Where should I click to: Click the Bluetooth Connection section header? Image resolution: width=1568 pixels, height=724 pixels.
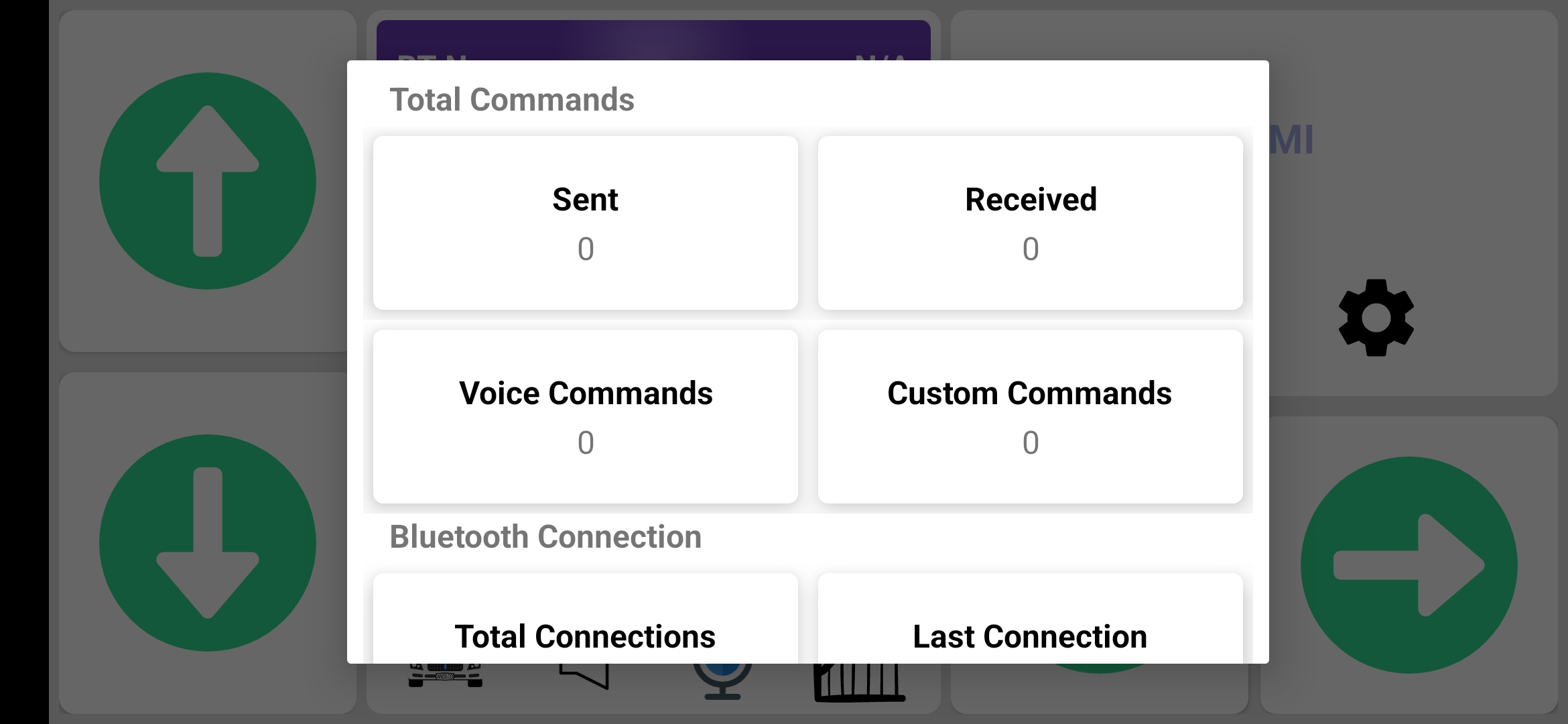pos(545,537)
